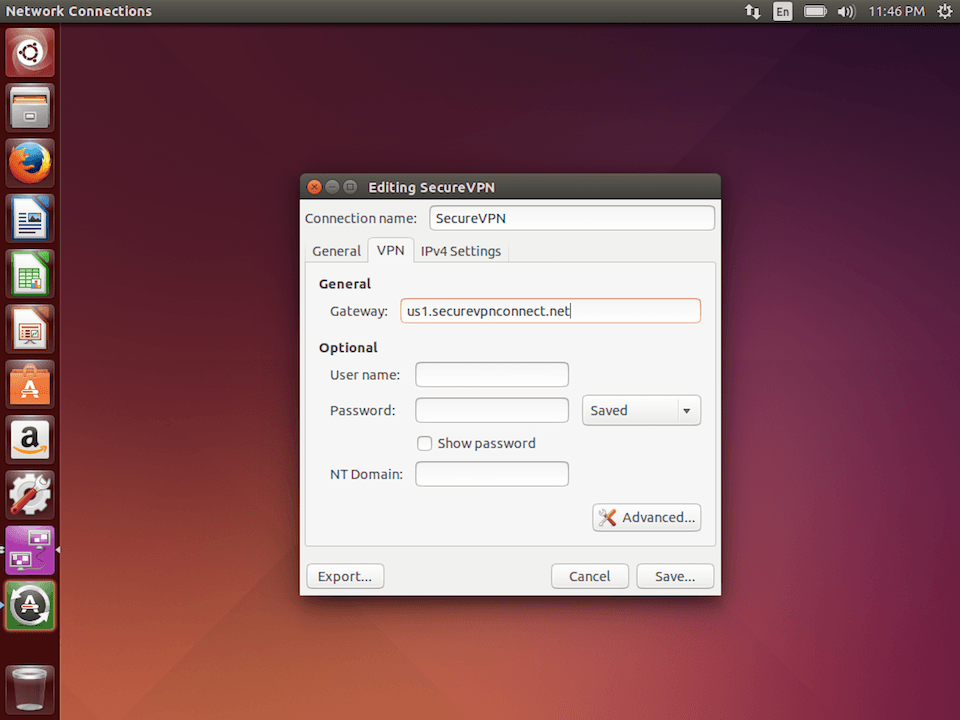Click Export to save the VPN configuration
Viewport: 960px width, 720px height.
pyautogui.click(x=345, y=576)
